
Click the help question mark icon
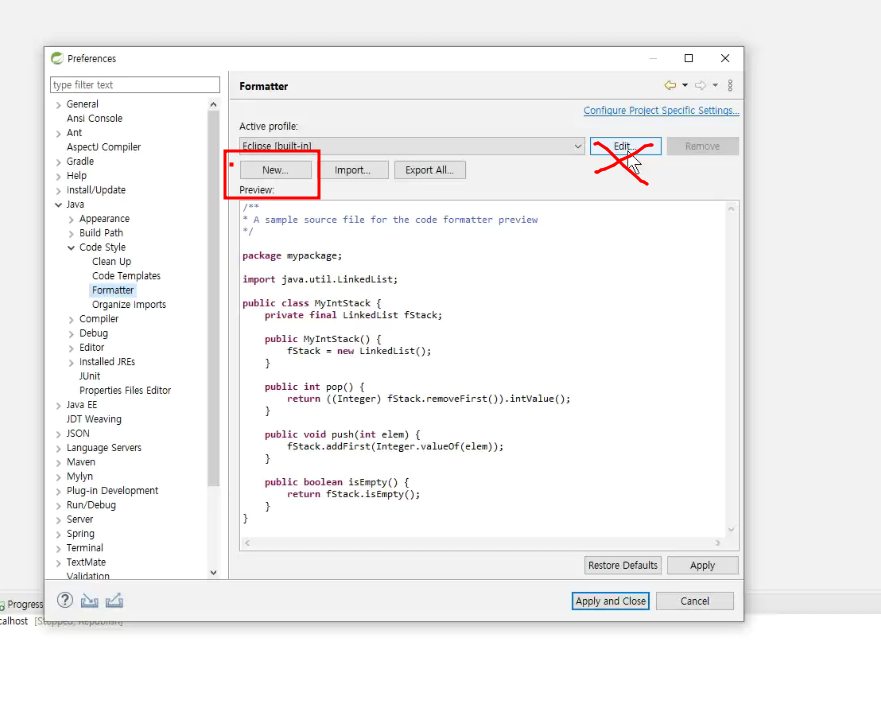[65, 600]
